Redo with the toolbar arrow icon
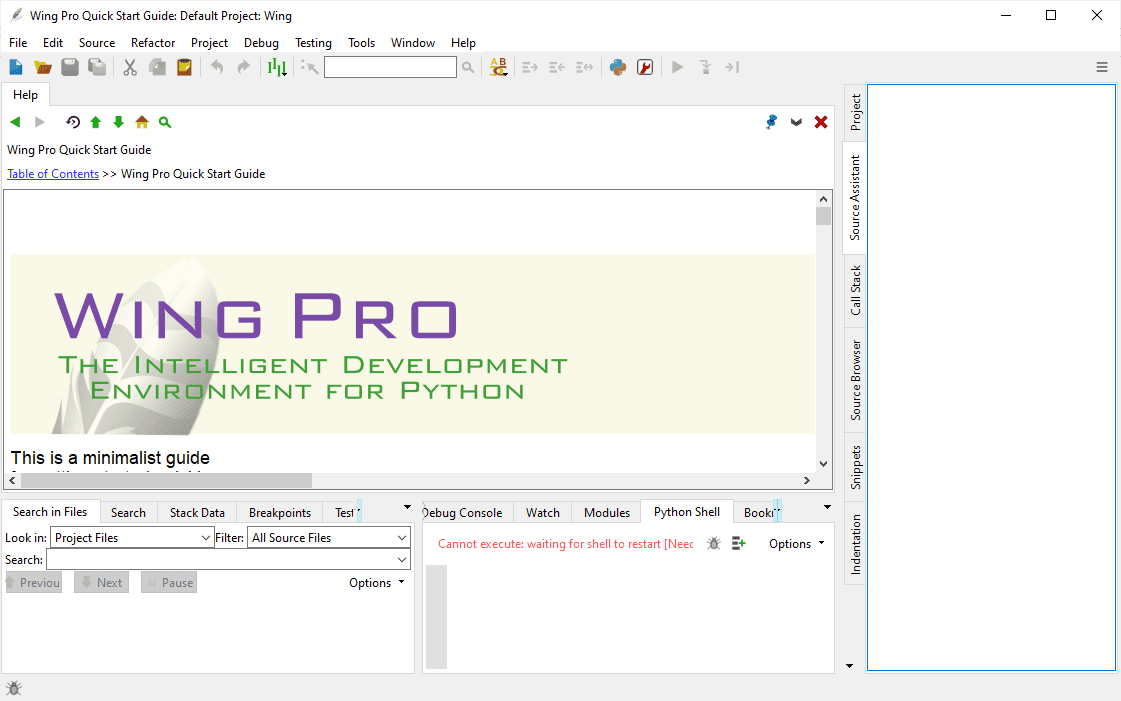 [244, 67]
